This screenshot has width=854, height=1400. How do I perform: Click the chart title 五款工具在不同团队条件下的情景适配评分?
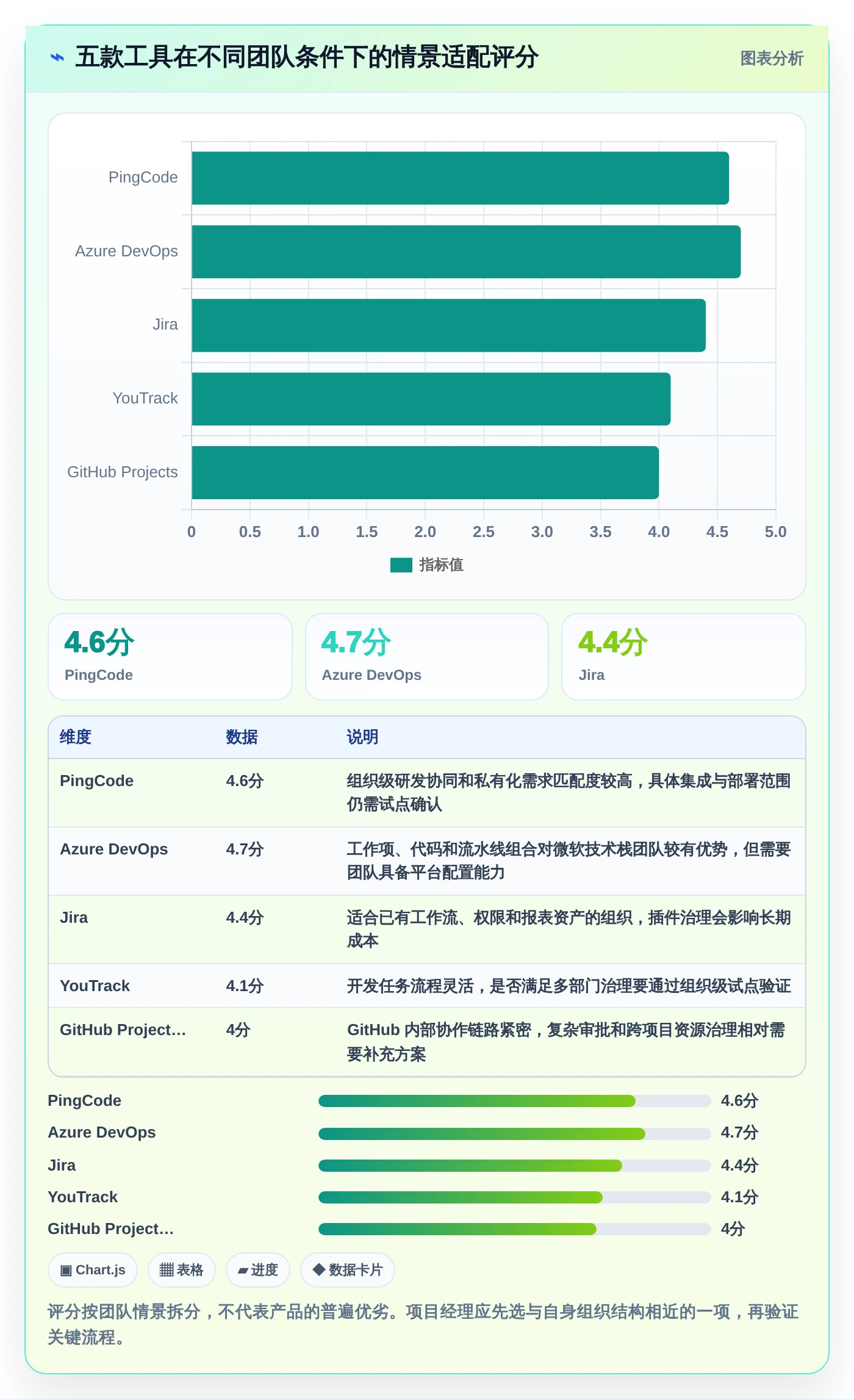tap(307, 57)
